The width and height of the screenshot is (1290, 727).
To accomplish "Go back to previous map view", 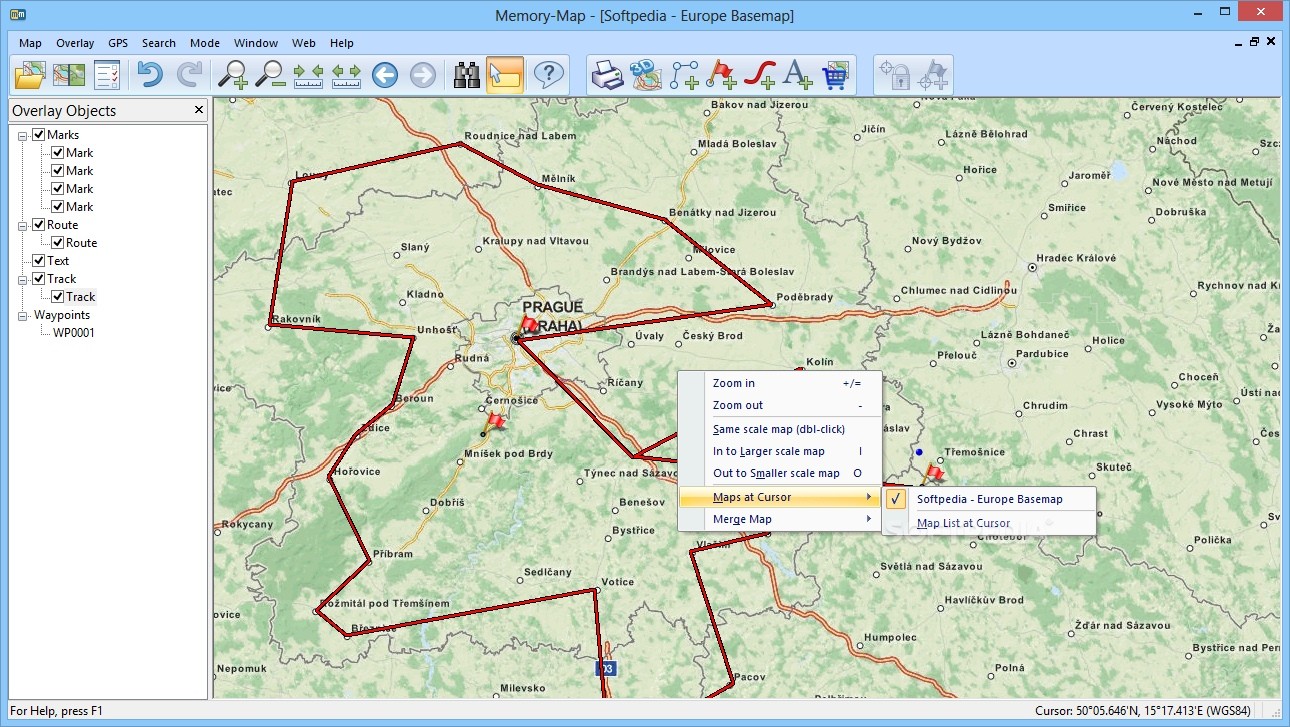I will point(385,75).
